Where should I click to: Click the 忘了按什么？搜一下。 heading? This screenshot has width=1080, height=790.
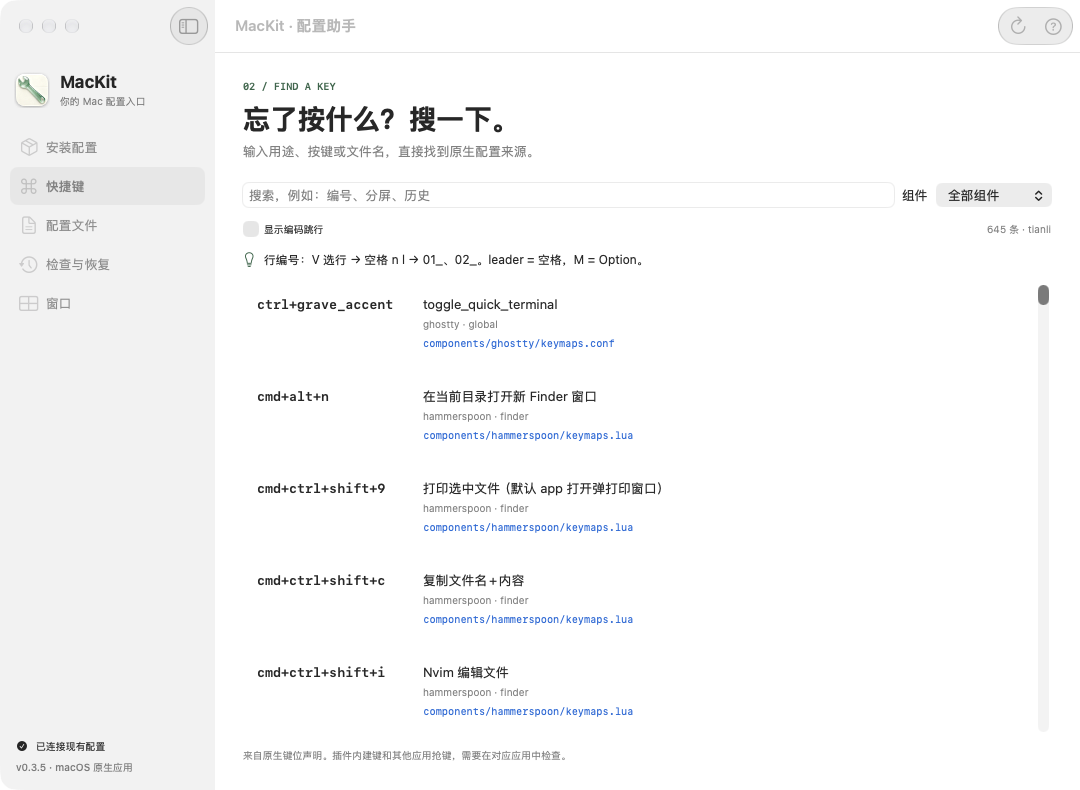376,119
